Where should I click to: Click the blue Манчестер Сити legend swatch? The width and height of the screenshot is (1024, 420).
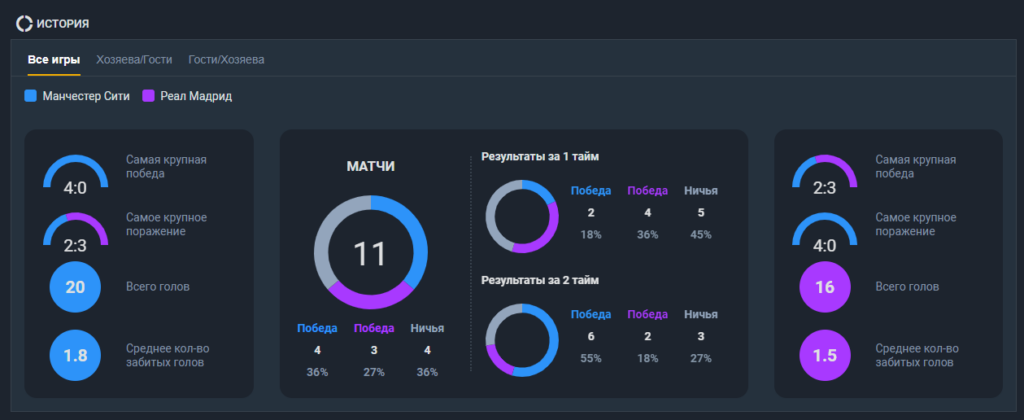pyautogui.click(x=30, y=96)
